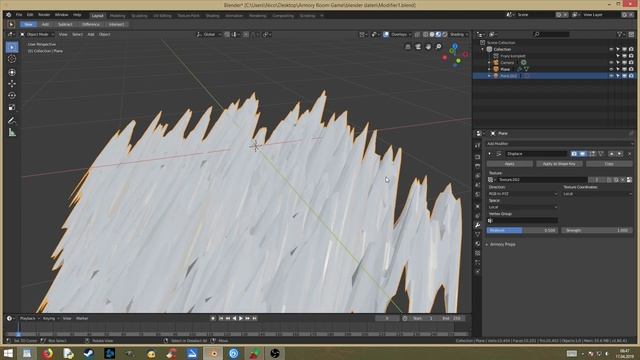Screen dimensions: 640x360
Task: Open the Object properties square tab icon
Action: pyautogui.click(x=478, y=206)
